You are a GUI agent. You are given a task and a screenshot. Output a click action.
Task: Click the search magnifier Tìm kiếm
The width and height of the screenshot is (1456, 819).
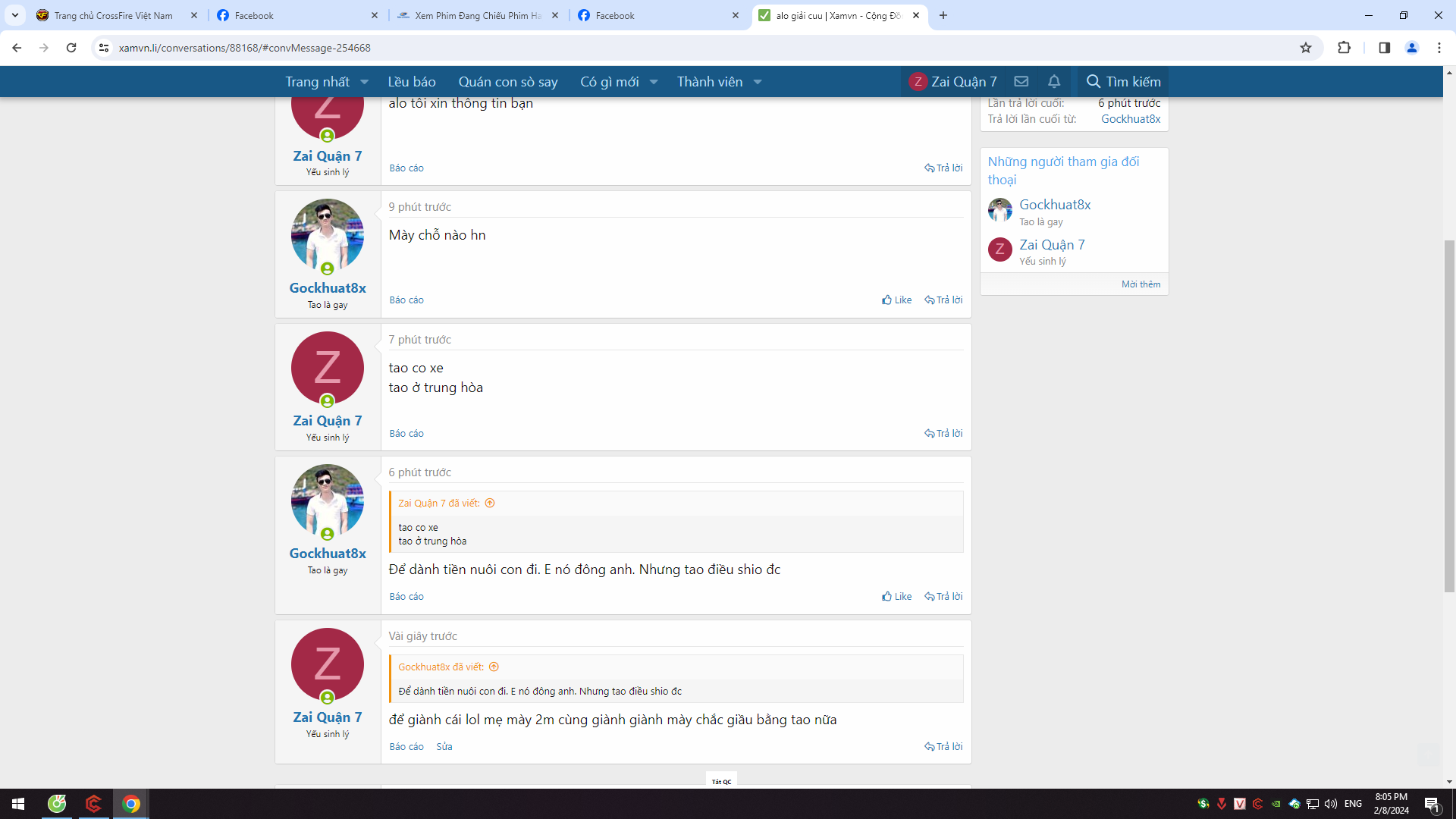coord(1124,82)
